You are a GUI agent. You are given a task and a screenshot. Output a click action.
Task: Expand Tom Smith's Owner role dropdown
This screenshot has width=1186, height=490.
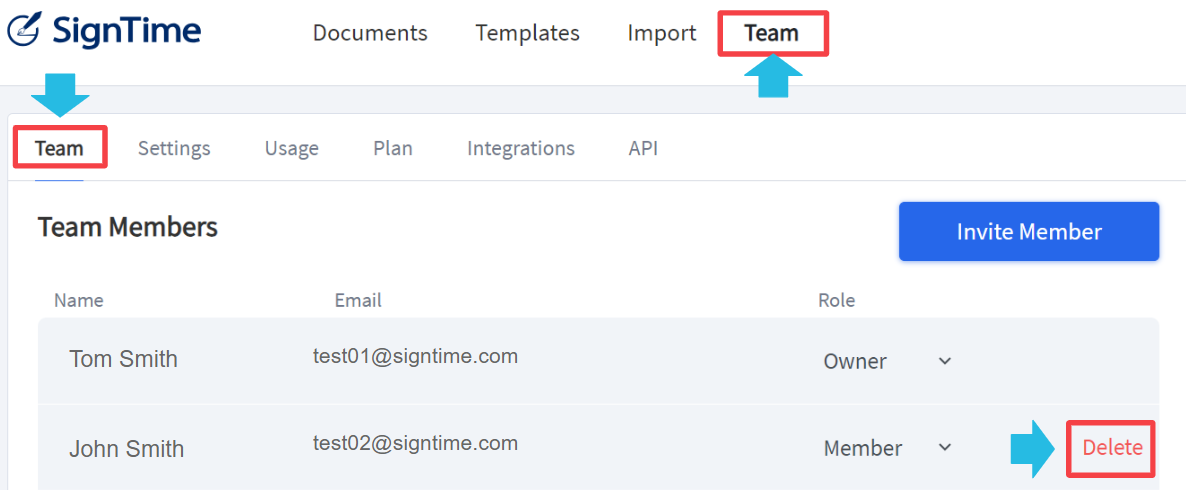(x=886, y=361)
